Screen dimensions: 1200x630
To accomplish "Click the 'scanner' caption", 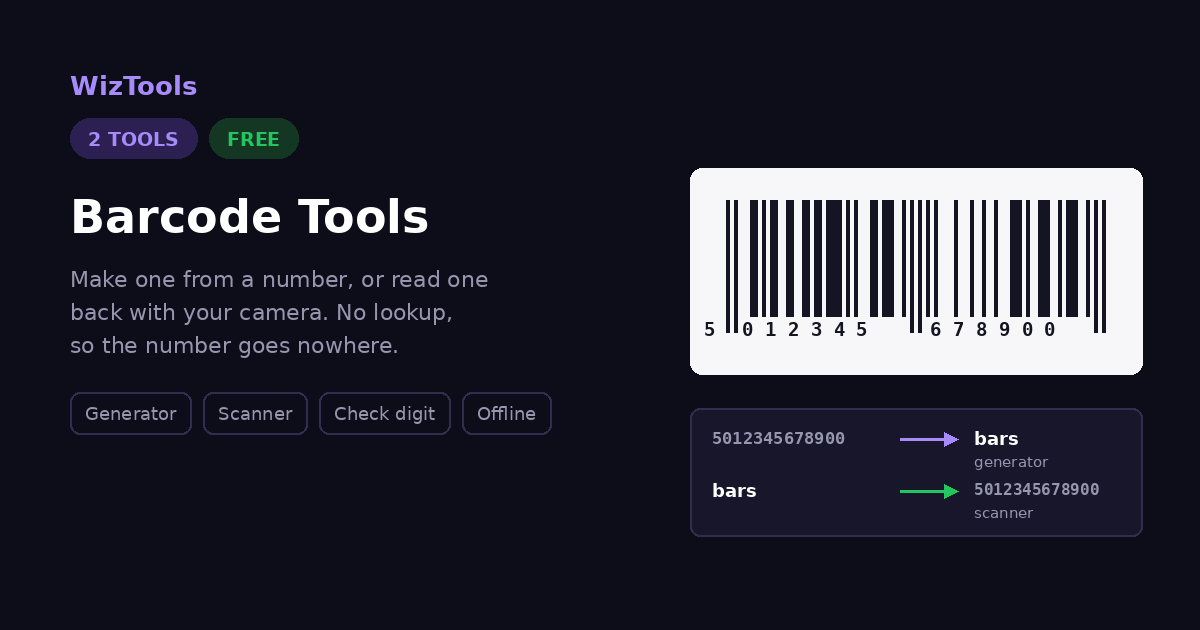I will click(x=1003, y=513).
